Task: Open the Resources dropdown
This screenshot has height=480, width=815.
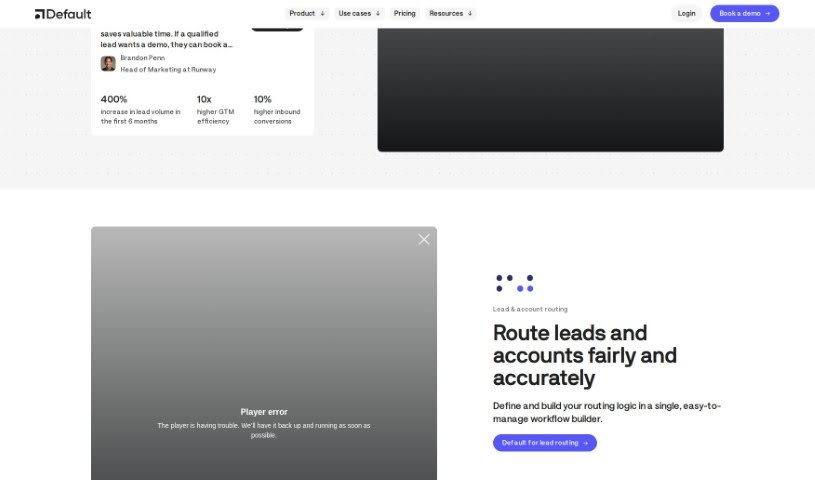Action: pos(451,14)
